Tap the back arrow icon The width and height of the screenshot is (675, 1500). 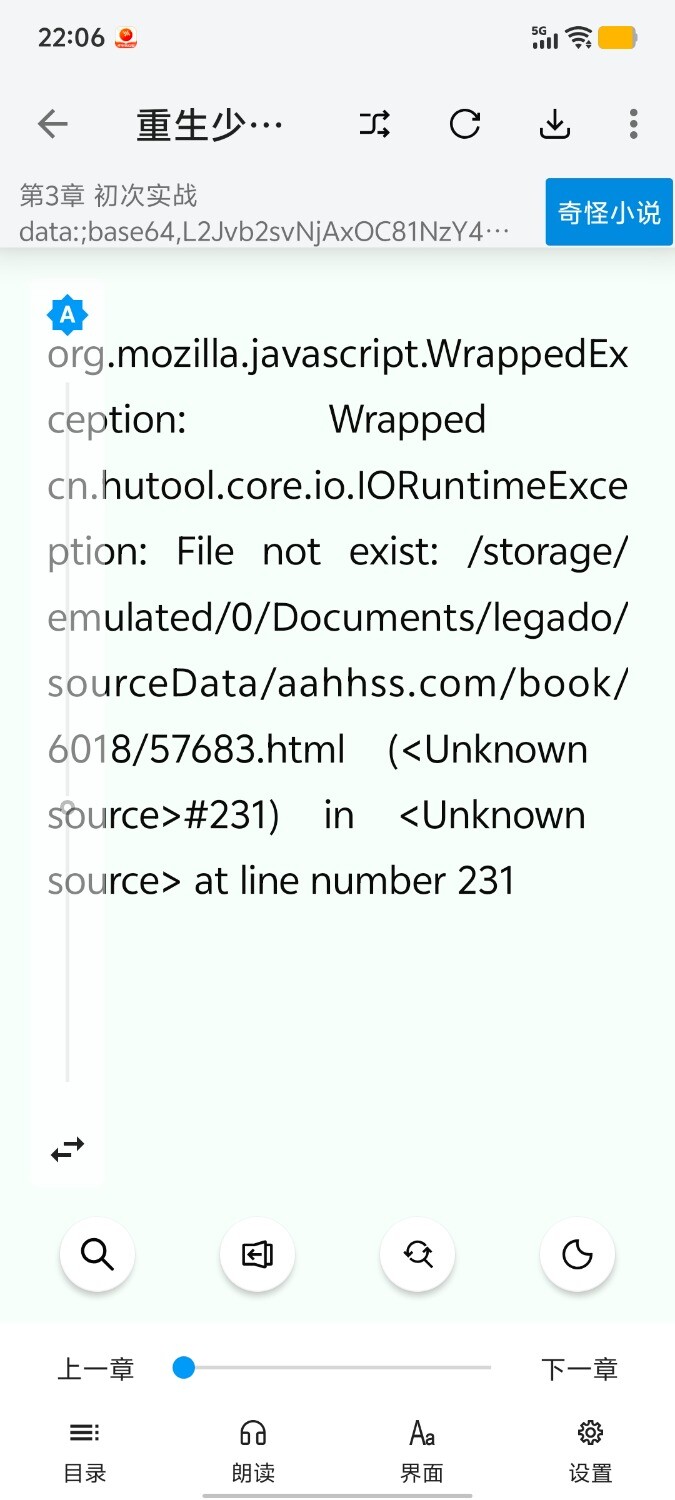click(x=52, y=125)
